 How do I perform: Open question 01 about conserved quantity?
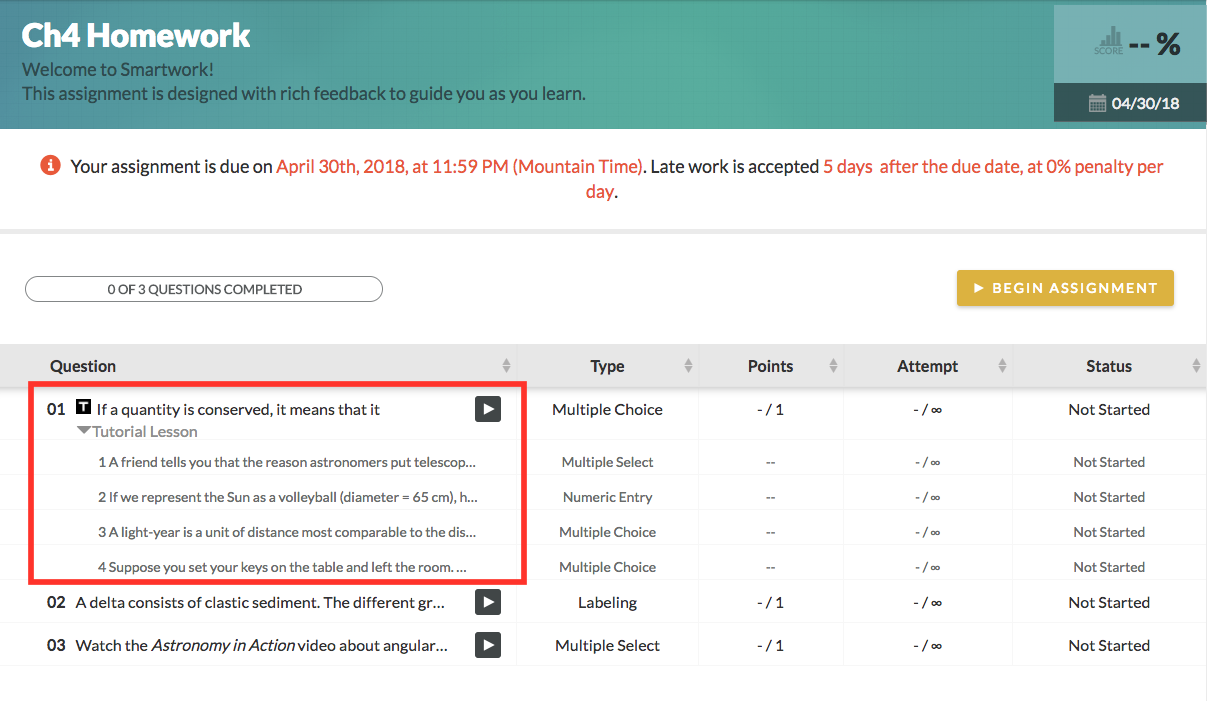tap(238, 409)
